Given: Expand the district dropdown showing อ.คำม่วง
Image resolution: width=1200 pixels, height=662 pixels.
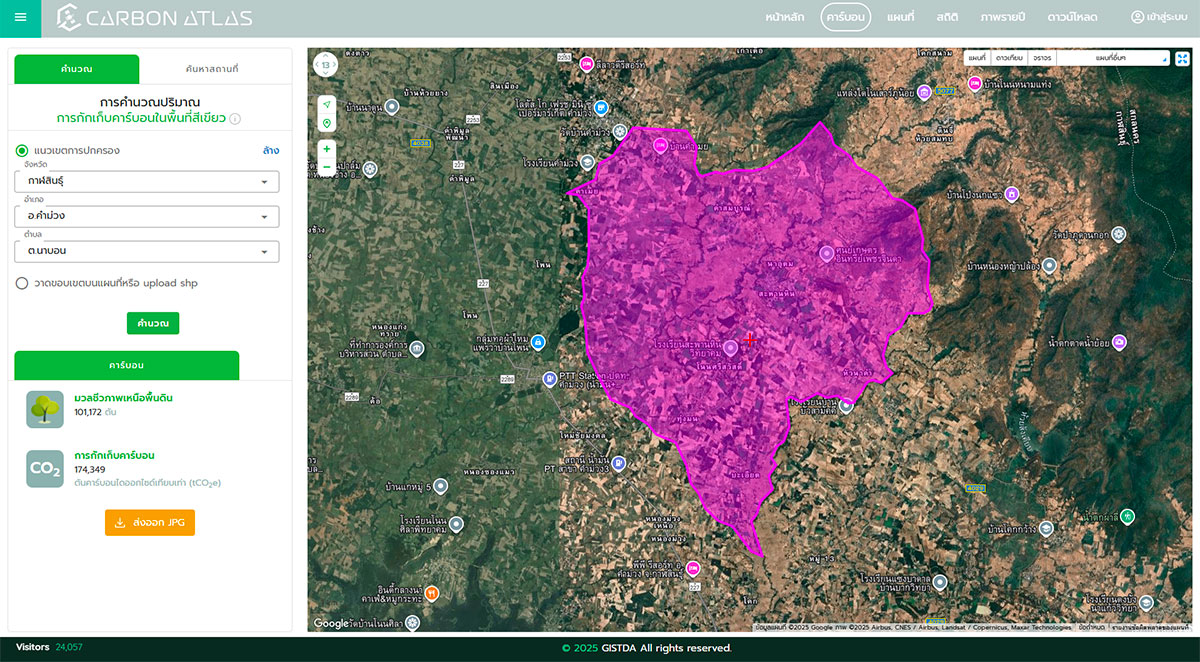Looking at the screenshot, I should pos(147,216).
